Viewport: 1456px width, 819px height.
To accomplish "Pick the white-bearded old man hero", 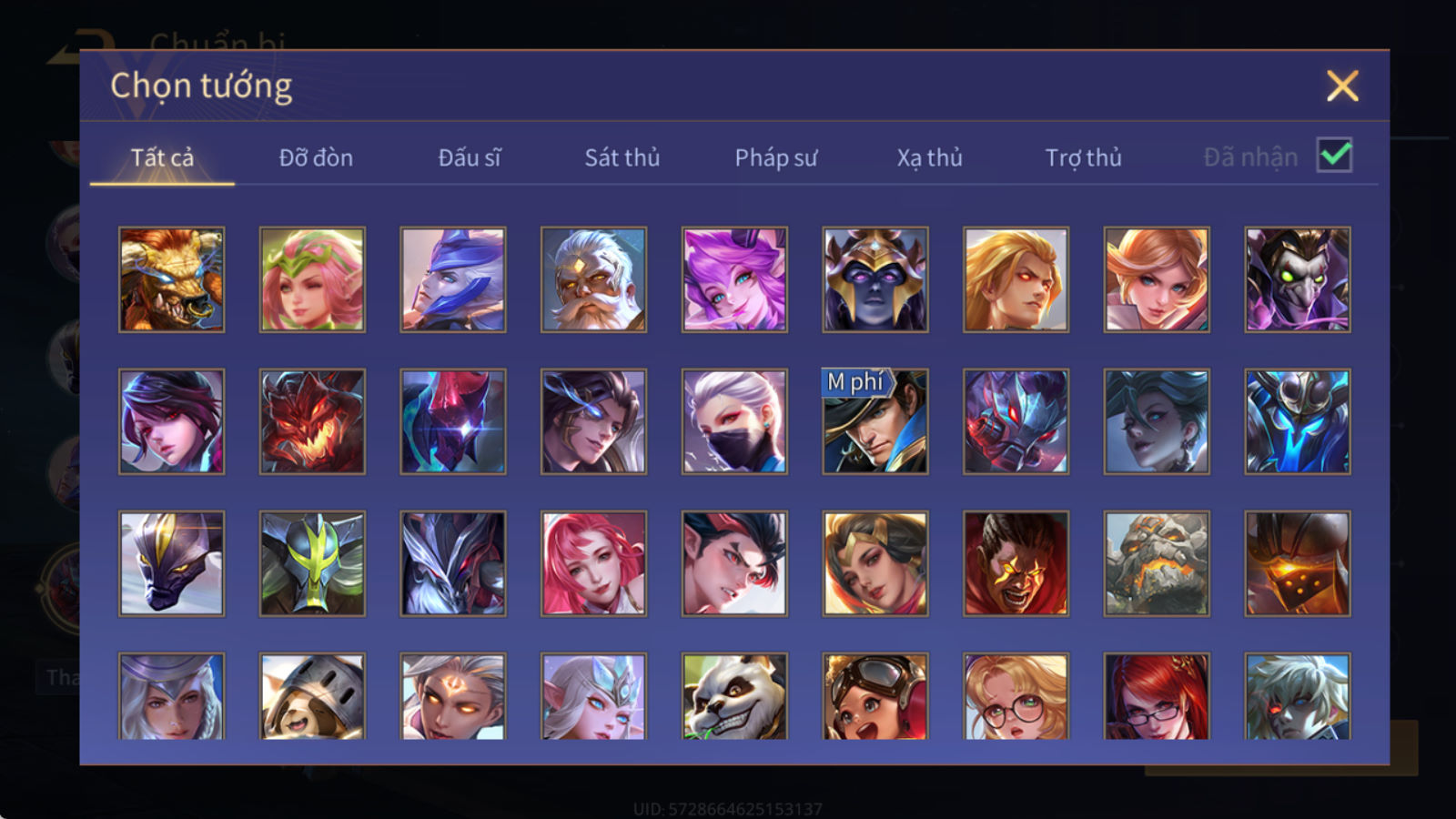I will 593,279.
